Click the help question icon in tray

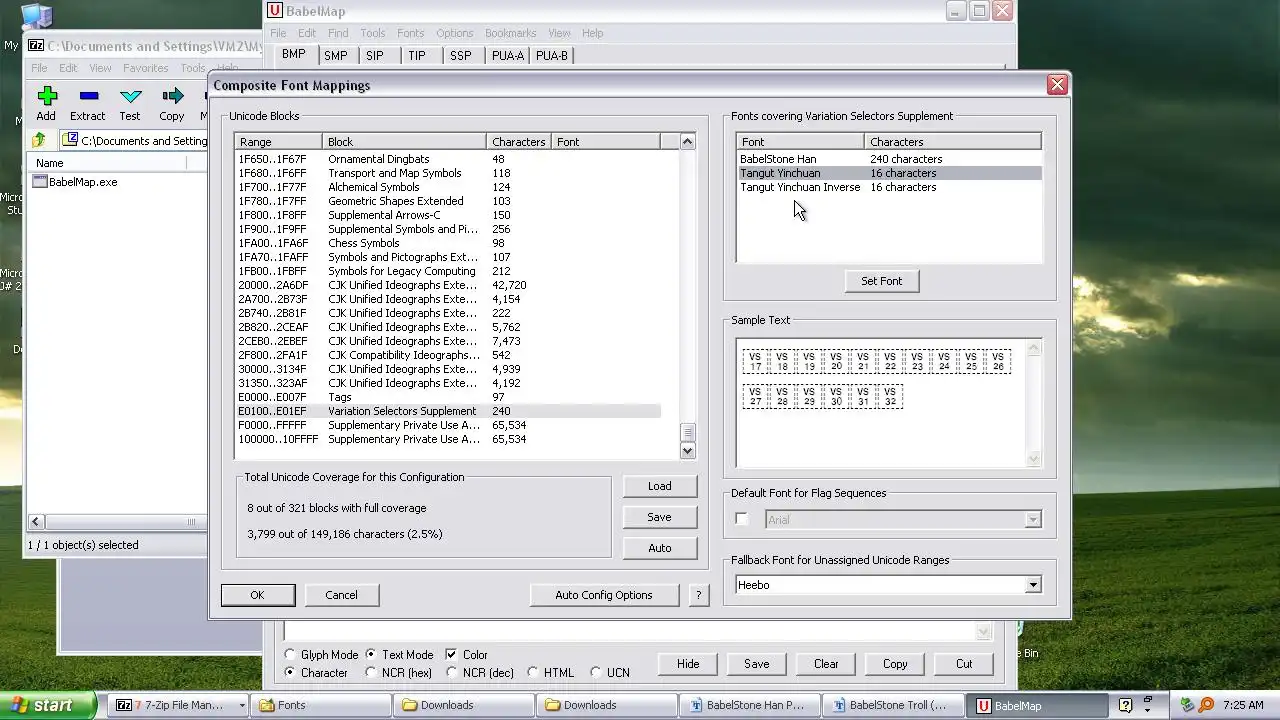(x=1125, y=705)
